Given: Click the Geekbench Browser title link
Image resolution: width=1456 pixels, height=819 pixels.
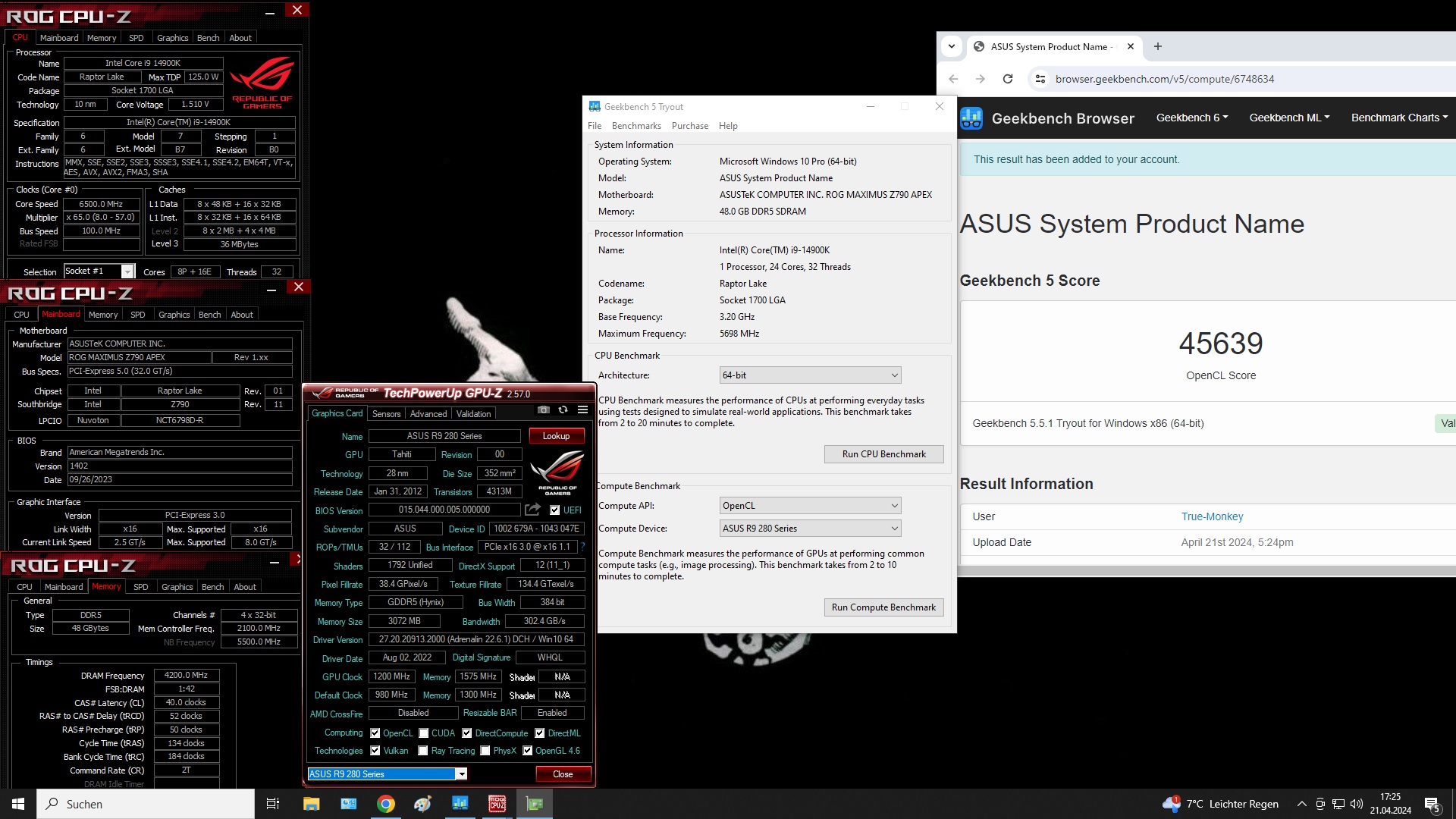Looking at the screenshot, I should [x=1063, y=118].
